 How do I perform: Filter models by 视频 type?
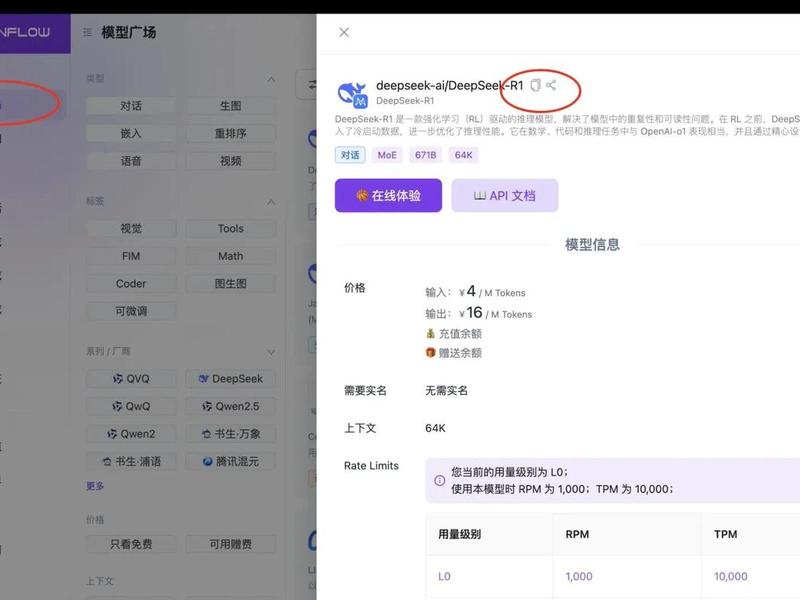tap(231, 161)
